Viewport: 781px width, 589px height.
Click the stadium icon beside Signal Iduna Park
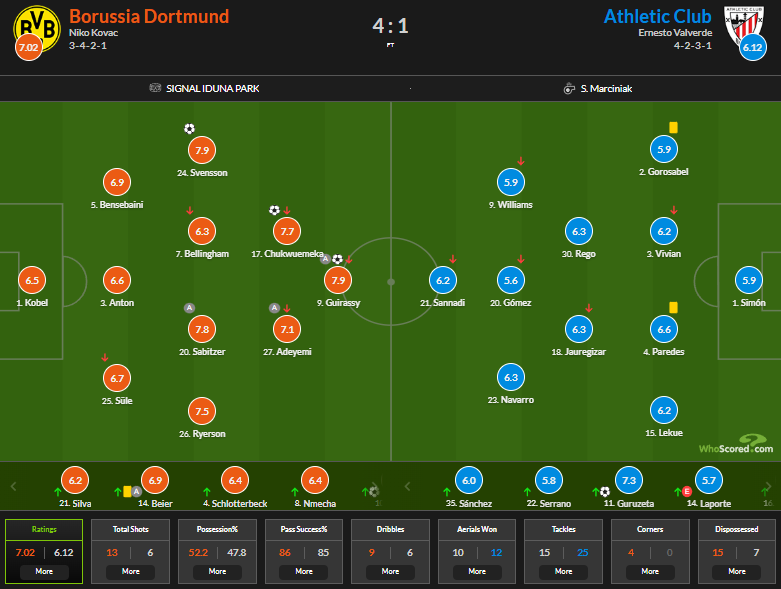(155, 88)
